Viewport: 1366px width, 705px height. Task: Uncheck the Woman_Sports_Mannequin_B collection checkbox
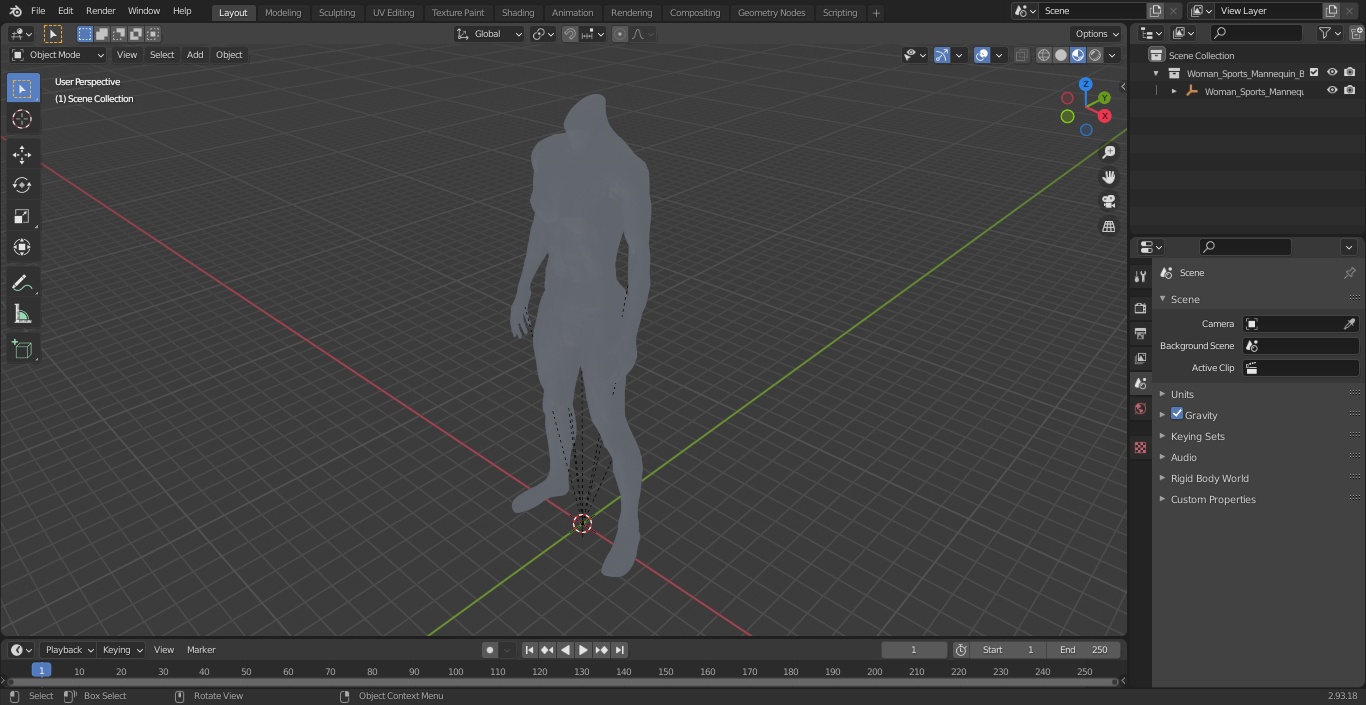(x=1314, y=72)
